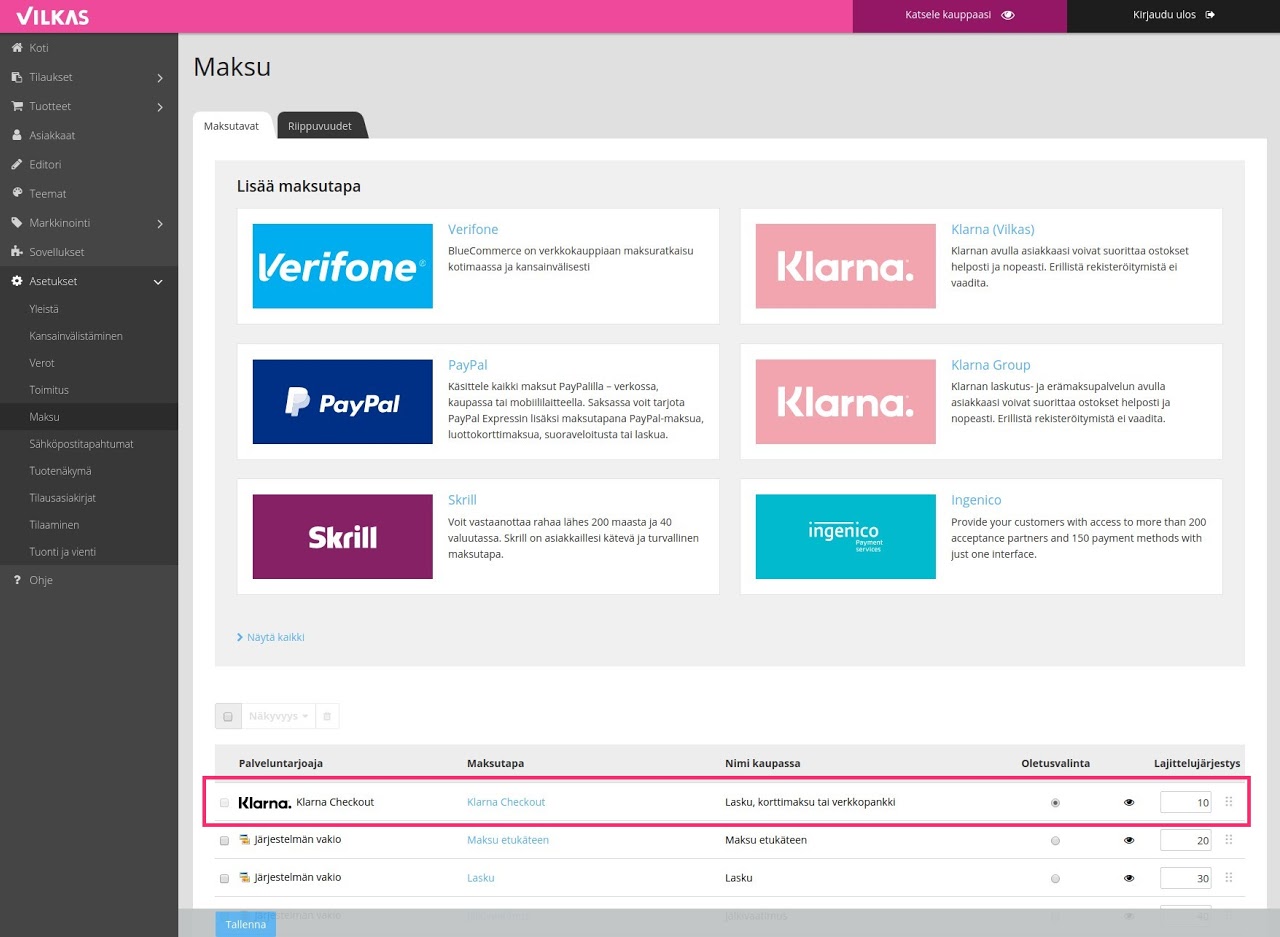Toggle the select-all checkbox above the table
This screenshot has height=937, width=1280.
(x=228, y=717)
